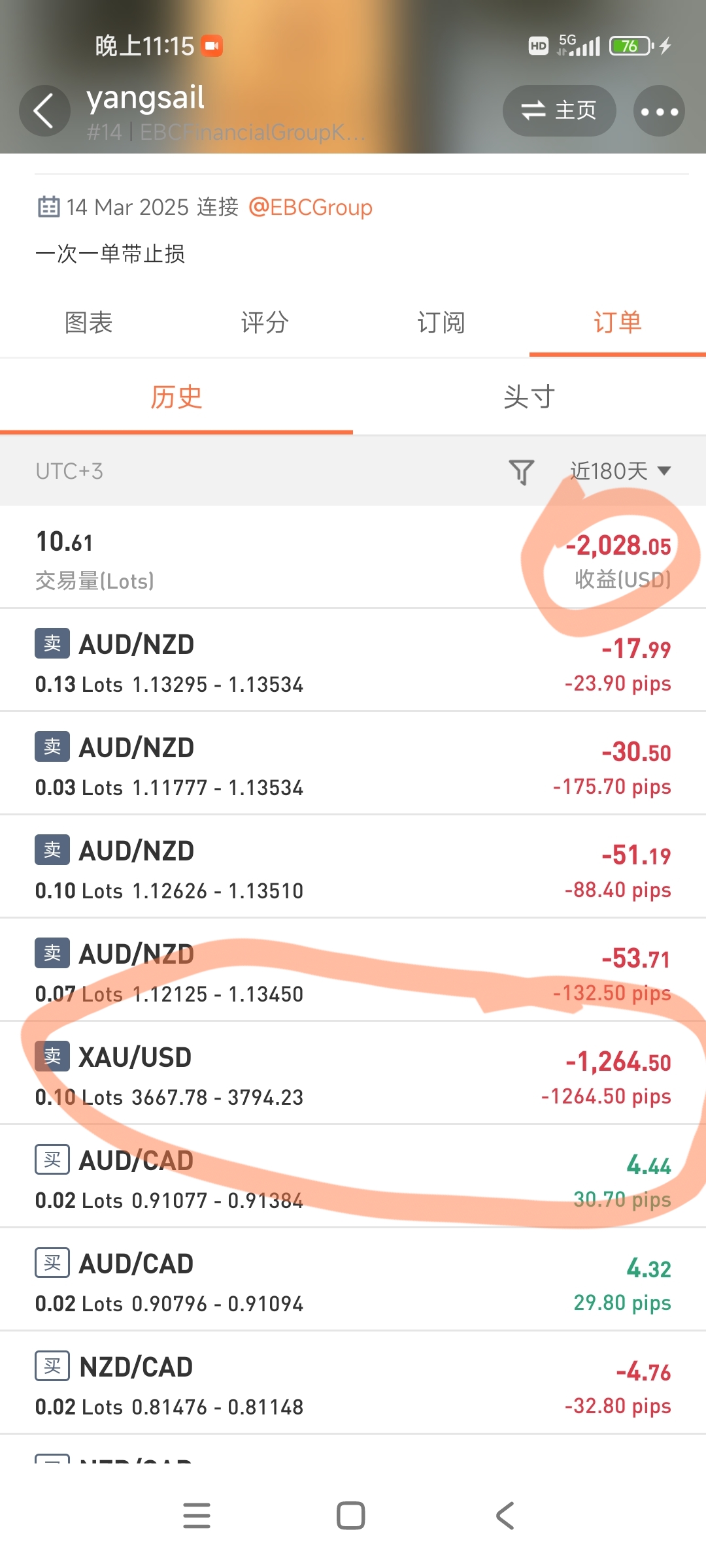Switch to the 图表 tab

(x=88, y=322)
